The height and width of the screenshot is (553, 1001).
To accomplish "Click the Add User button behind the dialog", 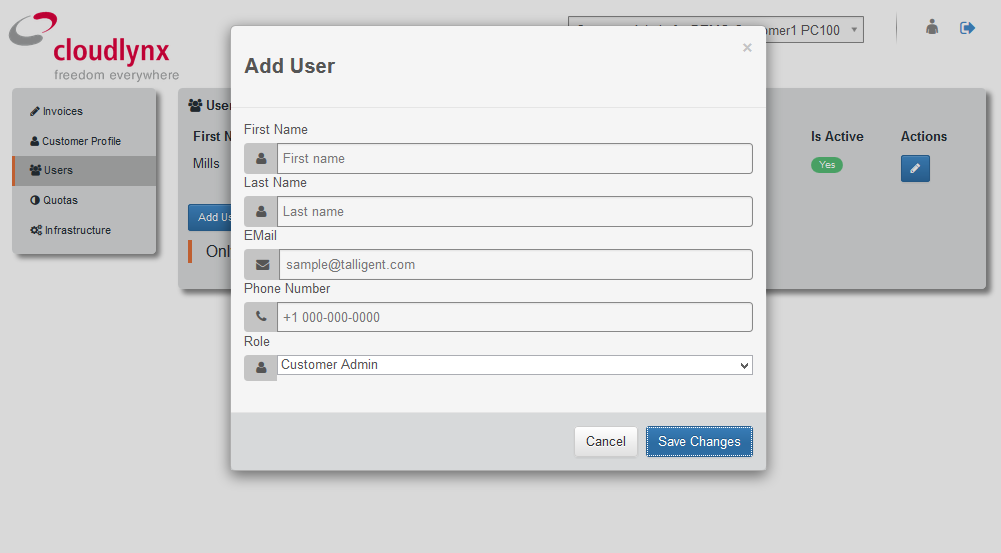I will 210,217.
